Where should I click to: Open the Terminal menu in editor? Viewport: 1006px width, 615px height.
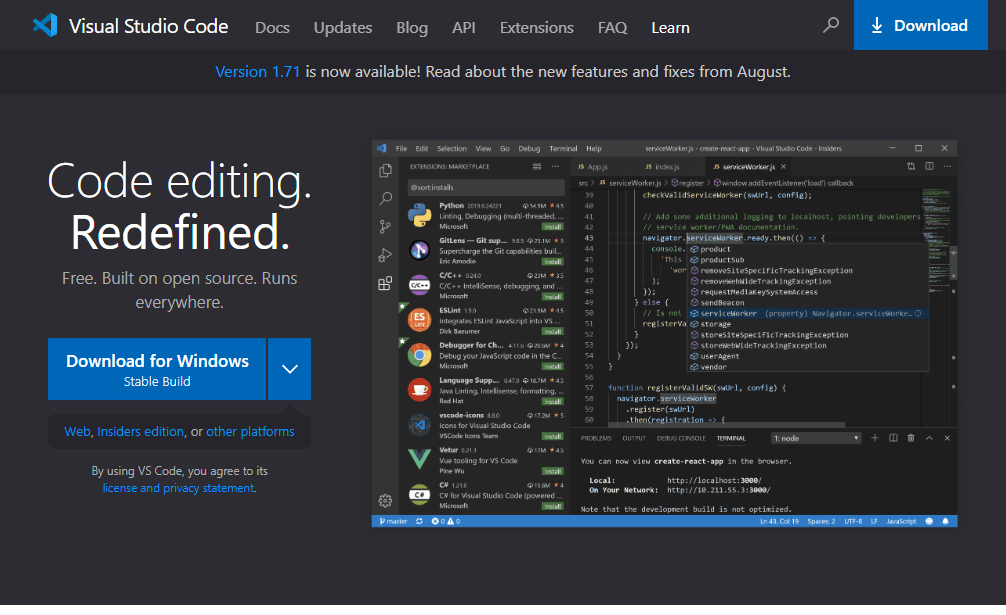pyautogui.click(x=563, y=148)
